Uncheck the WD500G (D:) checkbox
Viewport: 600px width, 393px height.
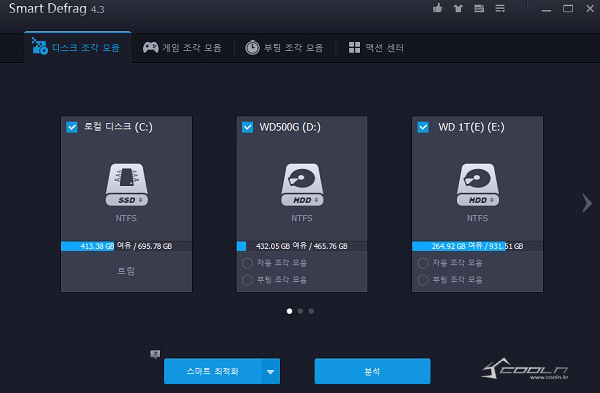(x=248, y=127)
